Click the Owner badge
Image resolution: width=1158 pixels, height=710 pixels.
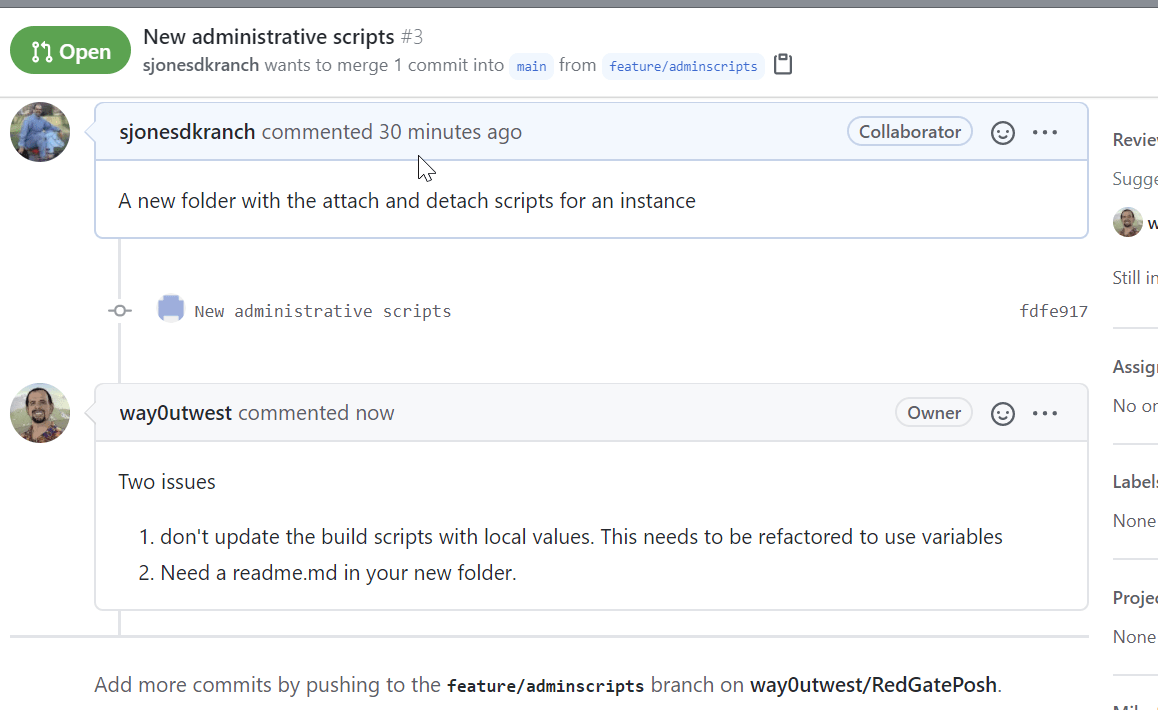[x=933, y=413]
